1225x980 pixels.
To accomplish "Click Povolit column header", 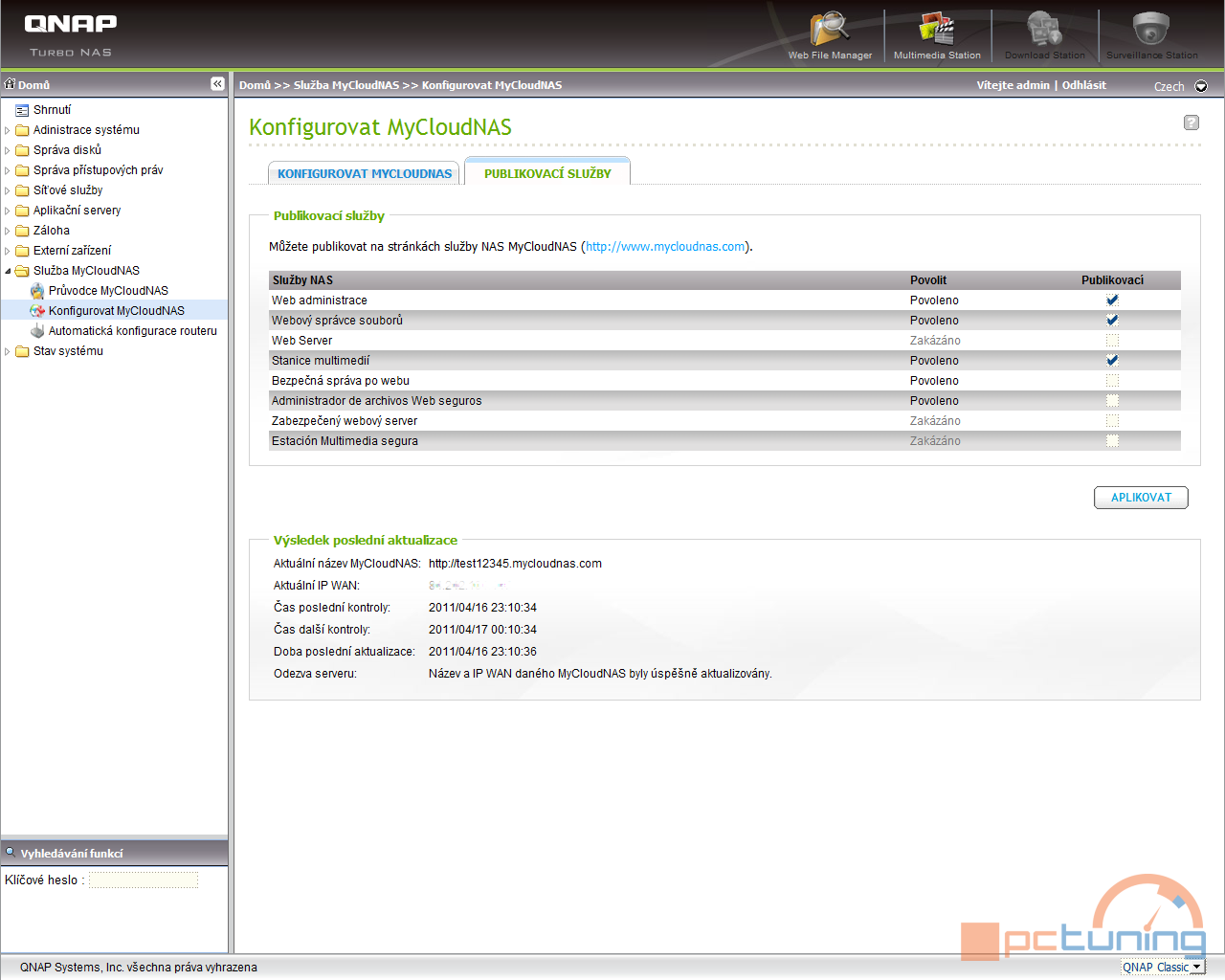I will click(928, 280).
